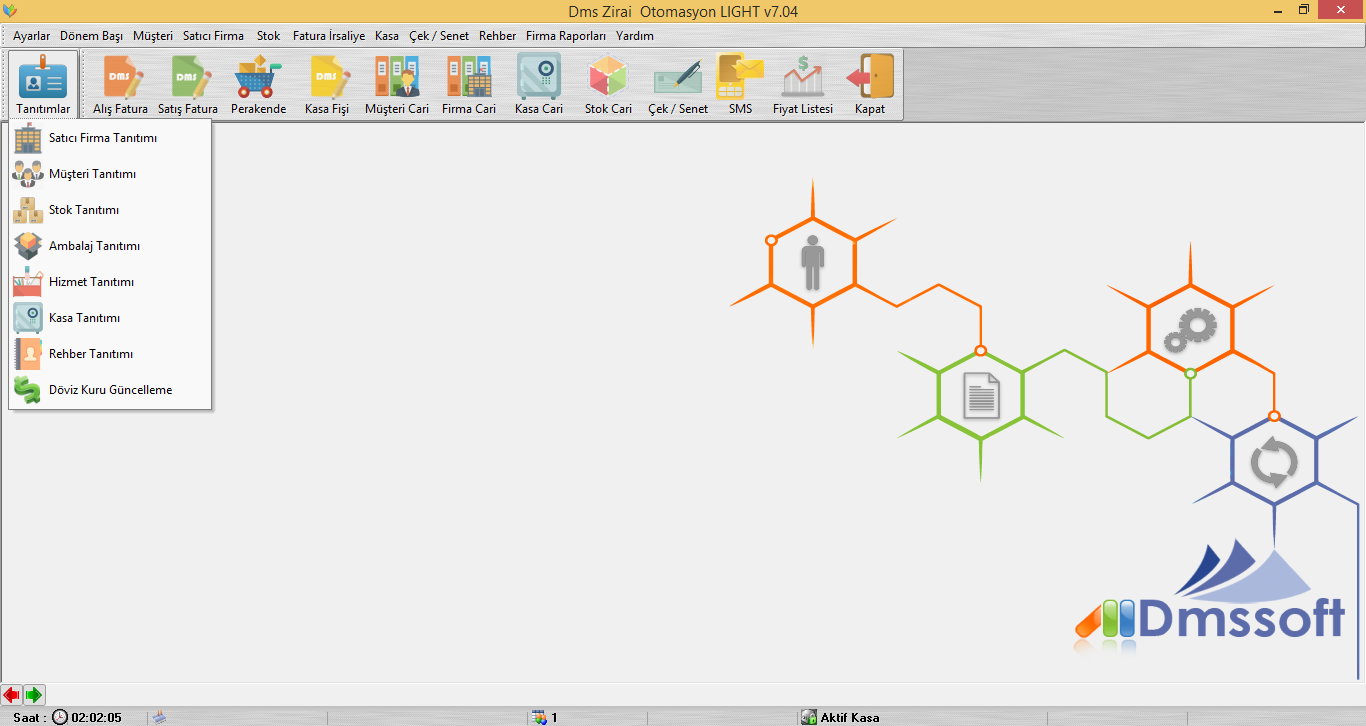Collapse the Tanıtımlar dropdown button
1366x726 pixels.
(43, 84)
